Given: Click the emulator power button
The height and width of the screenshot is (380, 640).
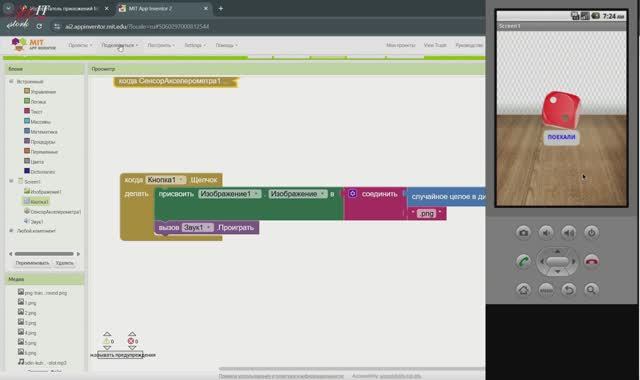Looking at the screenshot, I should tap(591, 233).
